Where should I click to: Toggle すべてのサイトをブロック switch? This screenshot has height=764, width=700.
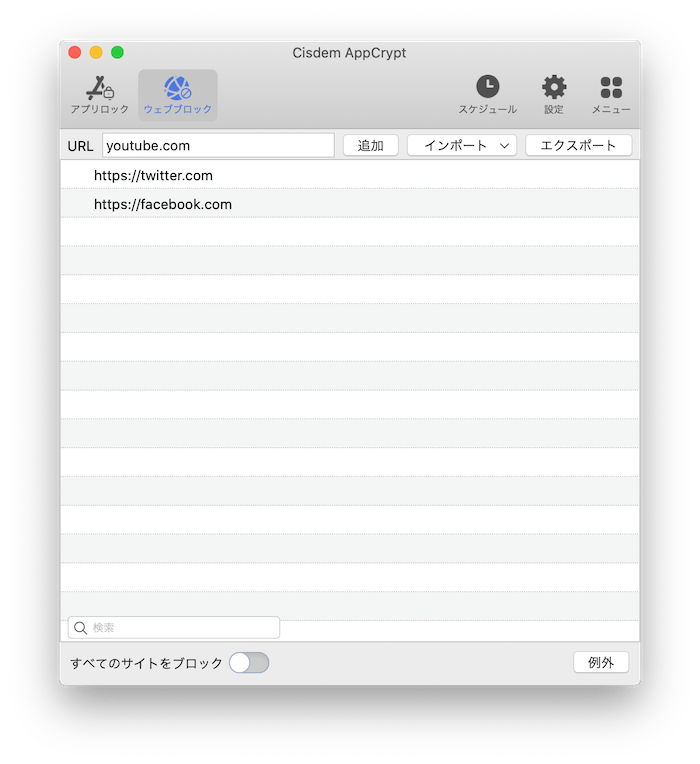click(x=249, y=663)
